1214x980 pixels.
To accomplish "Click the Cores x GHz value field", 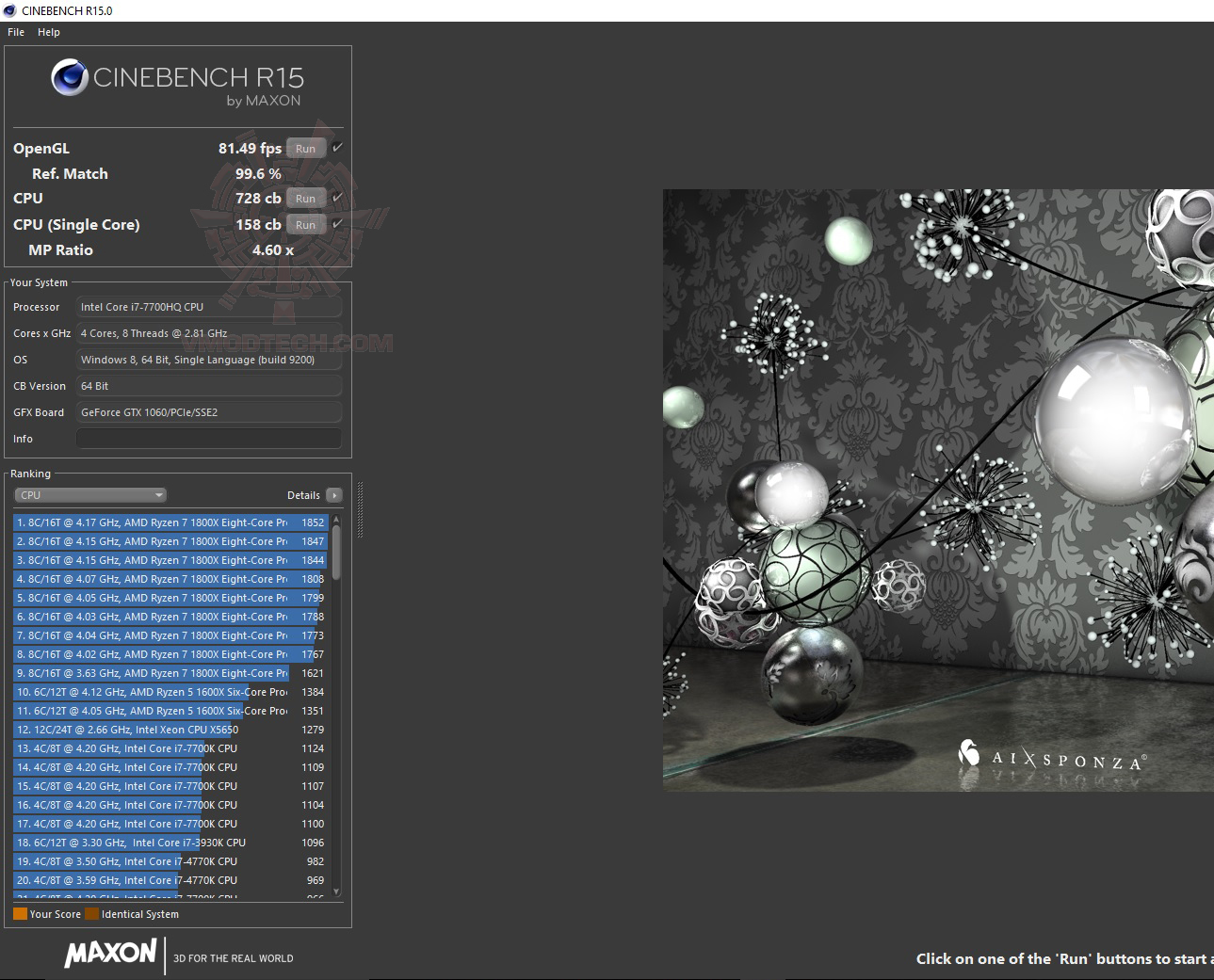I will 209,333.
